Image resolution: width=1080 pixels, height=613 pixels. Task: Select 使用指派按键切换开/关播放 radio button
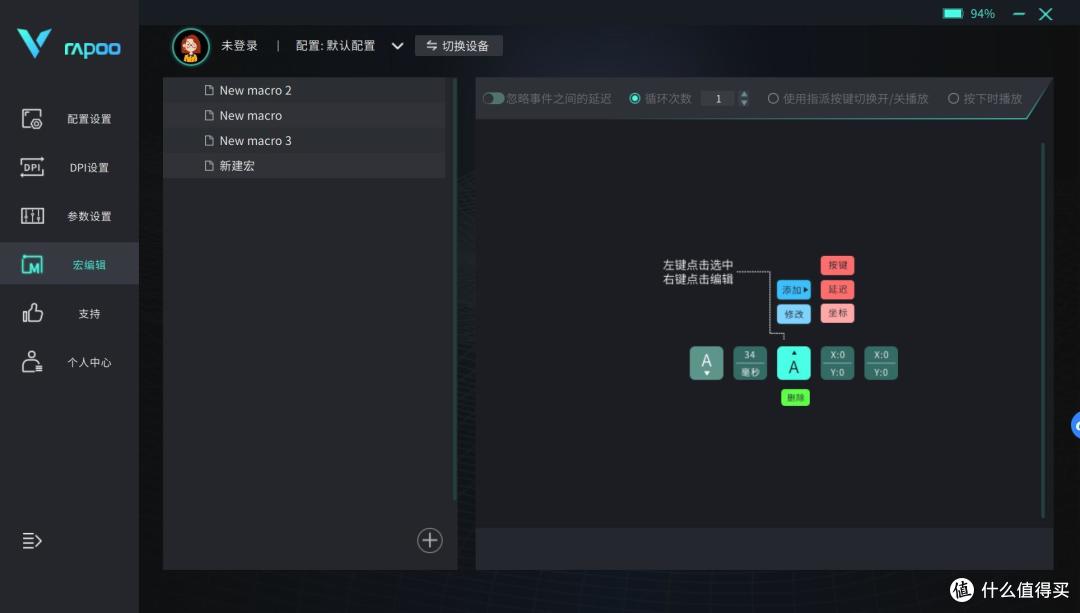pos(773,98)
